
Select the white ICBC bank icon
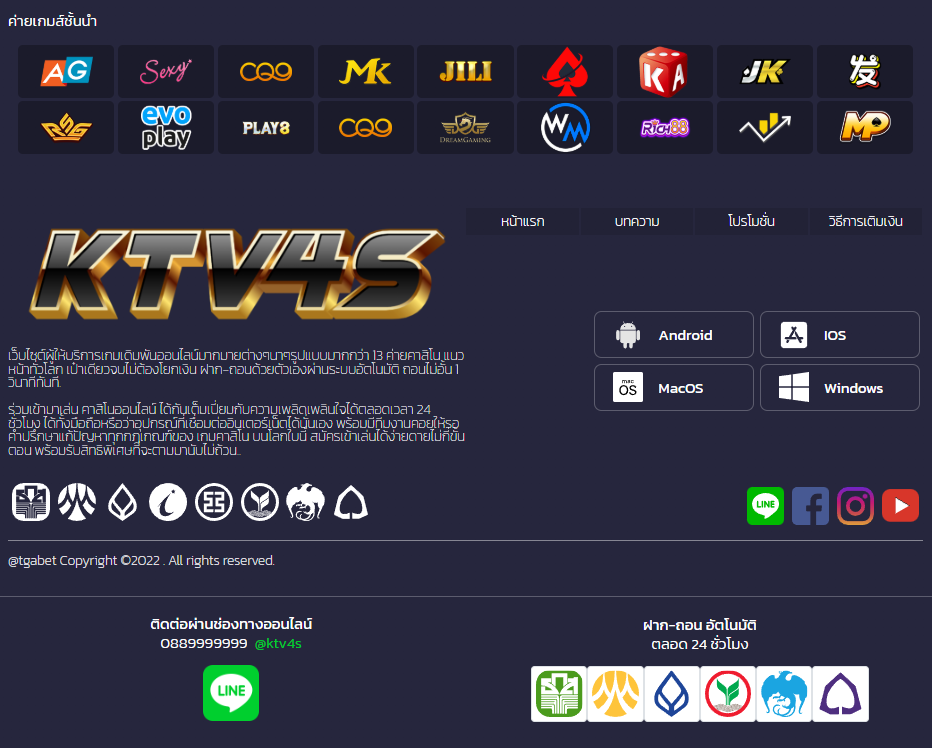pos(214,502)
